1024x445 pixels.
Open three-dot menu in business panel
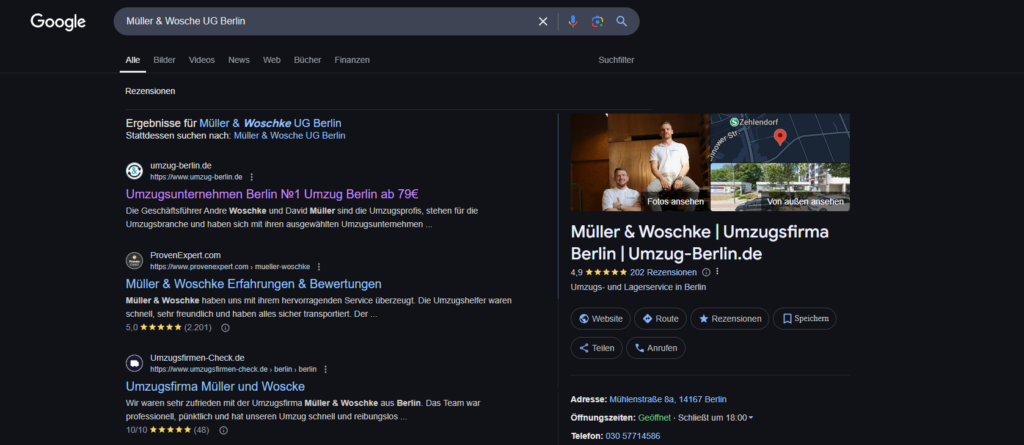coord(716,272)
